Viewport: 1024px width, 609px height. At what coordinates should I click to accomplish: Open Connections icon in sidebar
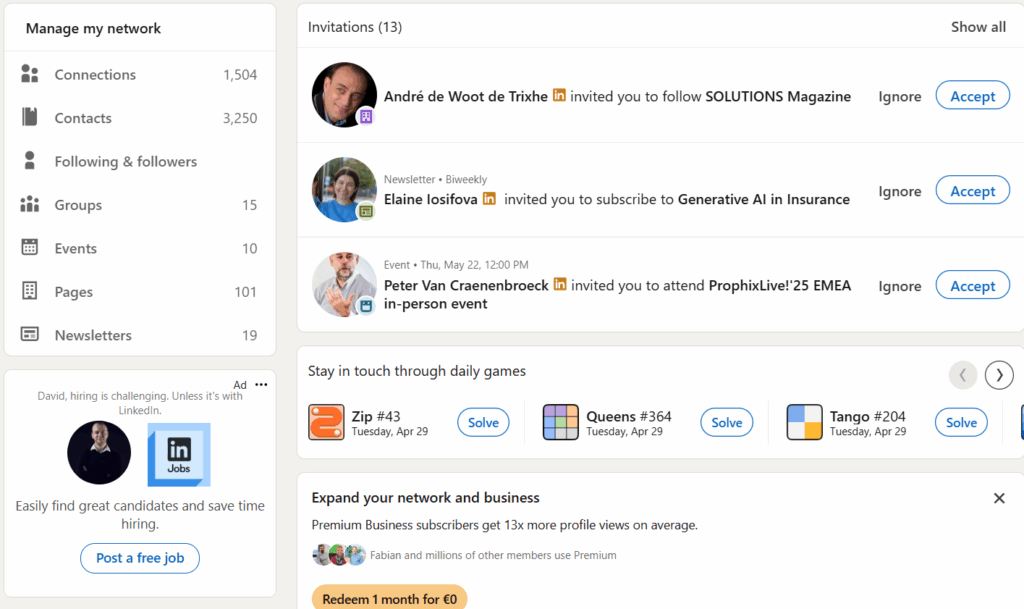[x=29, y=74]
